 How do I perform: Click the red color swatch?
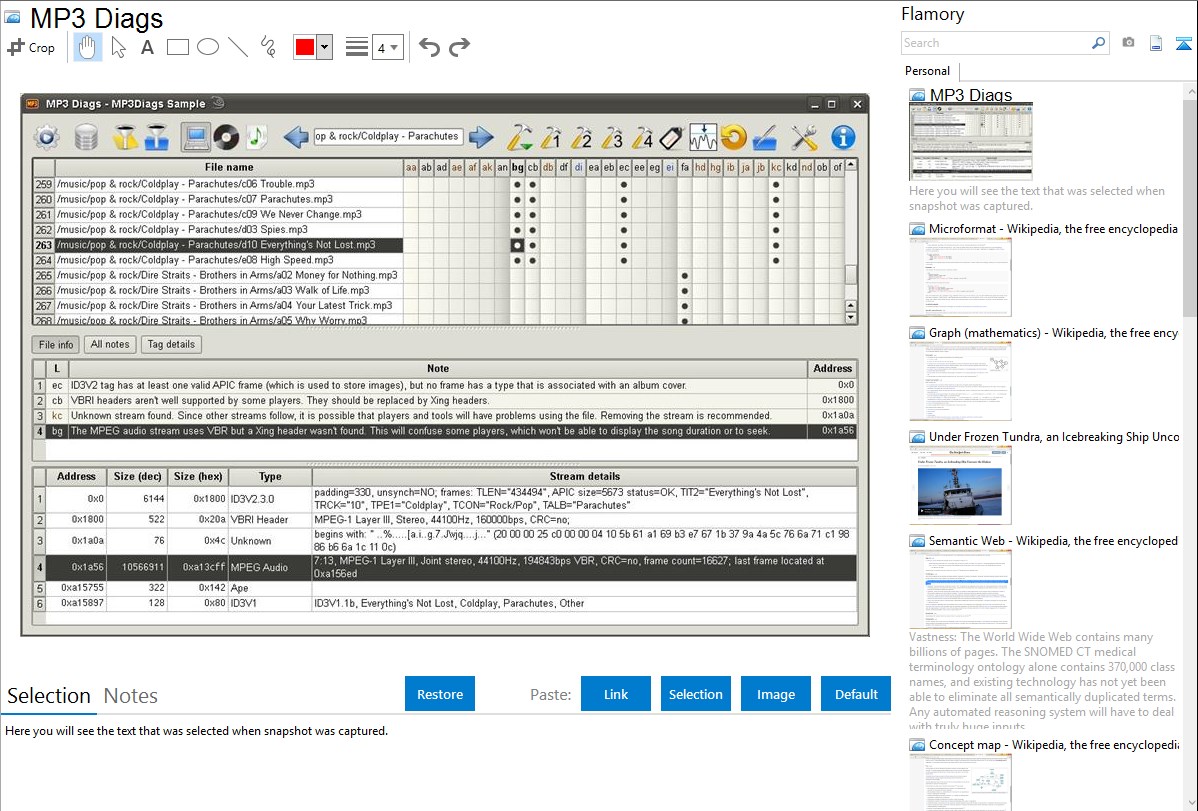[x=305, y=47]
